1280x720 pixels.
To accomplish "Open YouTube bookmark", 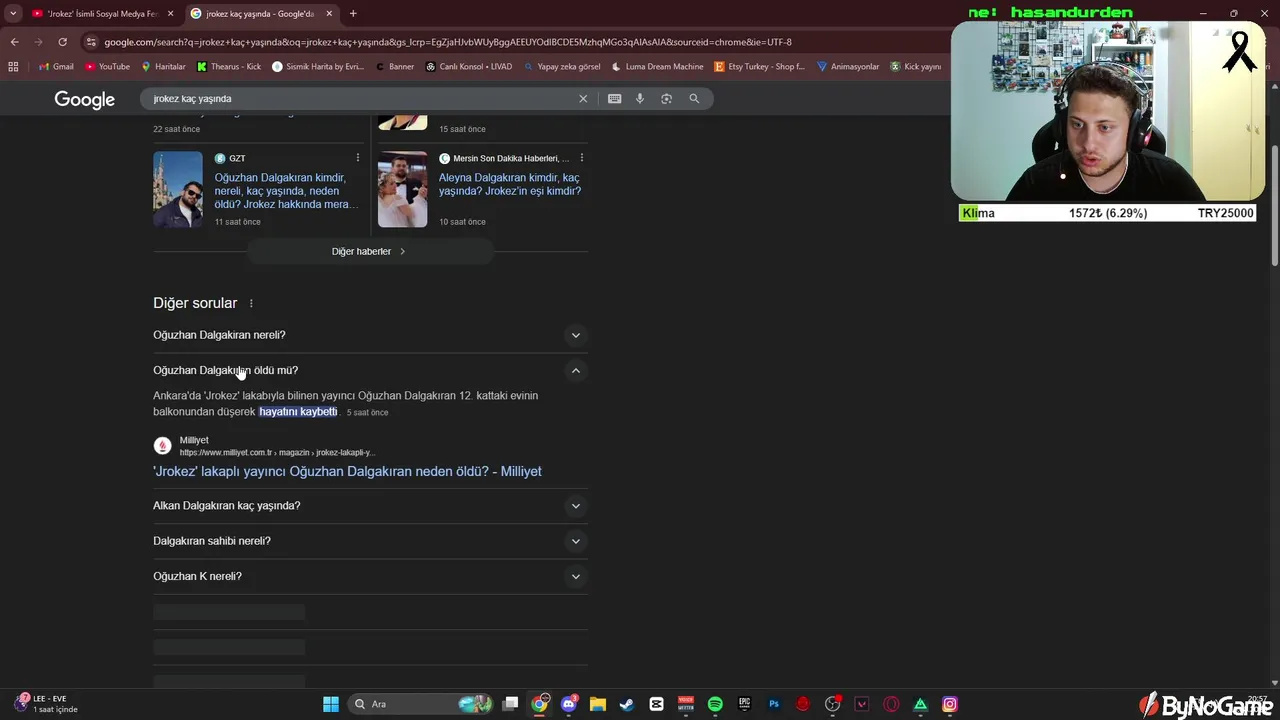I will [x=107, y=67].
